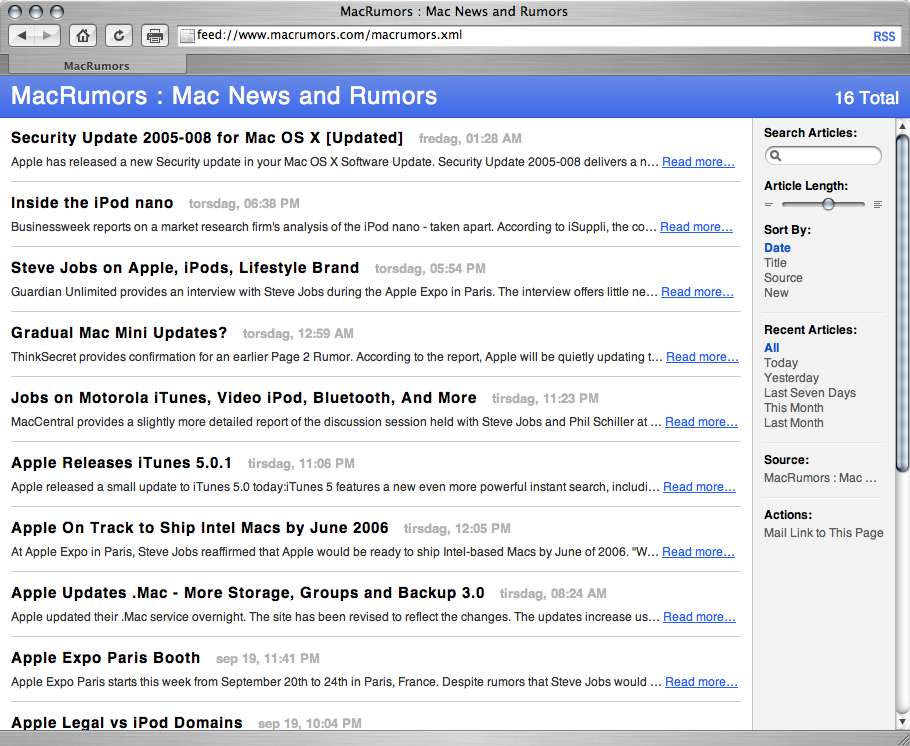The image size is (910, 746).
Task: Open Apple Releases iTunes 5.0.1 title
Action: (x=121, y=463)
